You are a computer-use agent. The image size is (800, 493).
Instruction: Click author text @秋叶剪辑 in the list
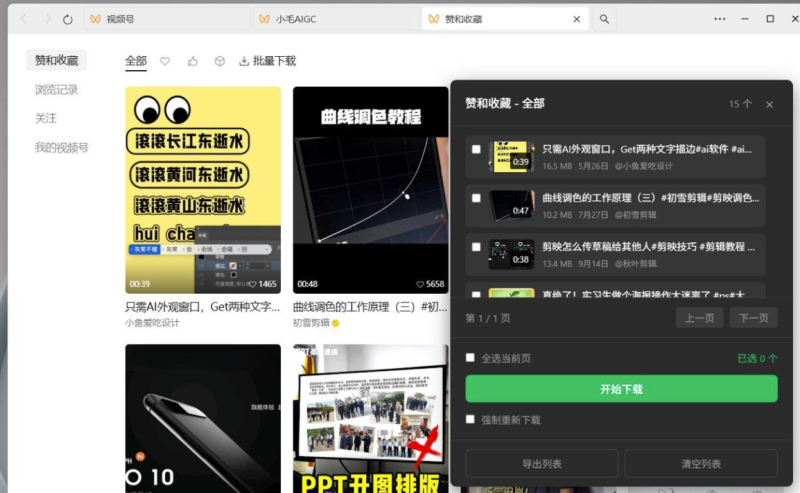636,264
